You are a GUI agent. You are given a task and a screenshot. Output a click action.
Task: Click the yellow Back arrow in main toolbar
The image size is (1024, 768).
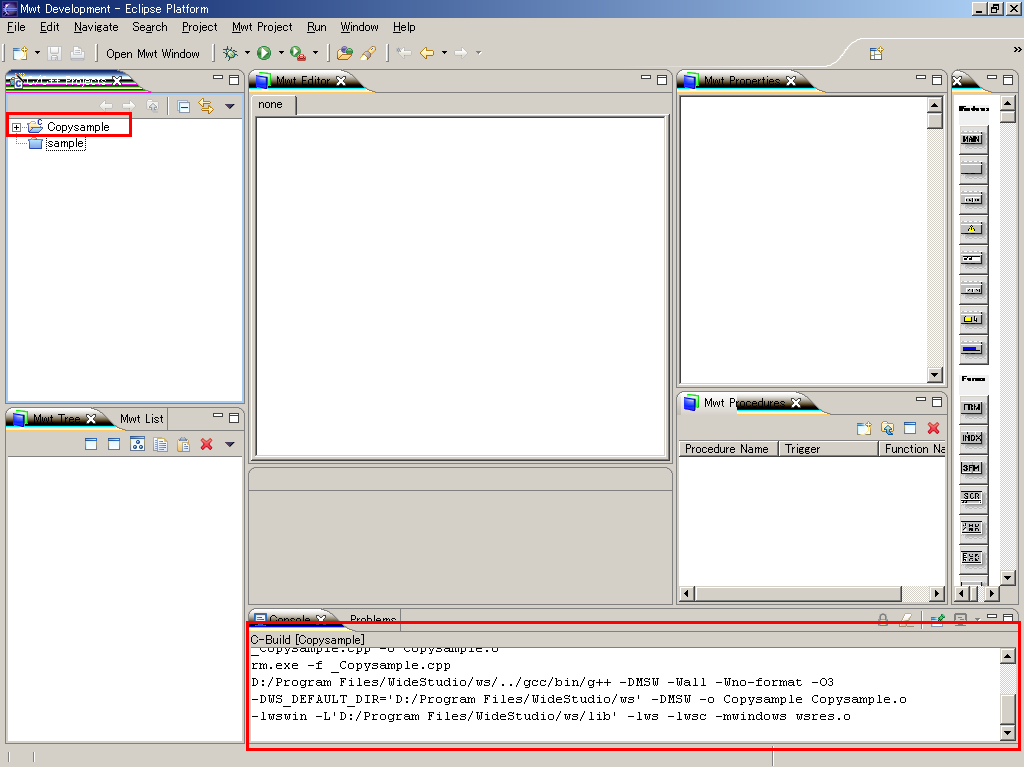tap(427, 53)
